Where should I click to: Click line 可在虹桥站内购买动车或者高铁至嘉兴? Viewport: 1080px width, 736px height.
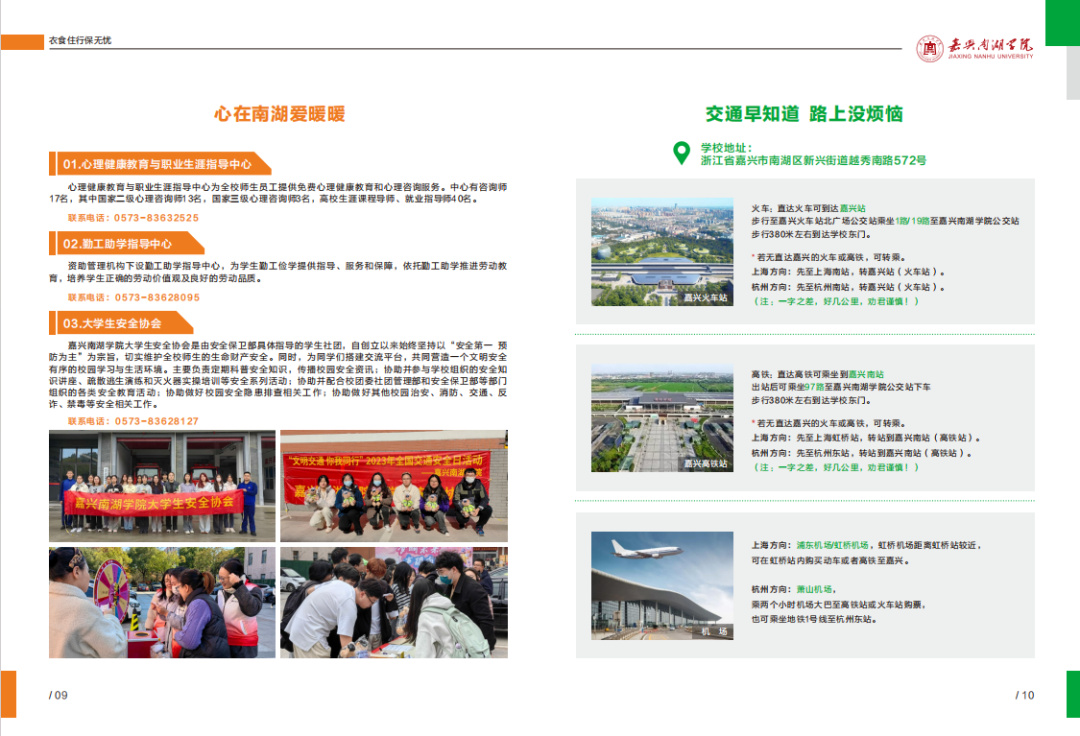coord(831,560)
